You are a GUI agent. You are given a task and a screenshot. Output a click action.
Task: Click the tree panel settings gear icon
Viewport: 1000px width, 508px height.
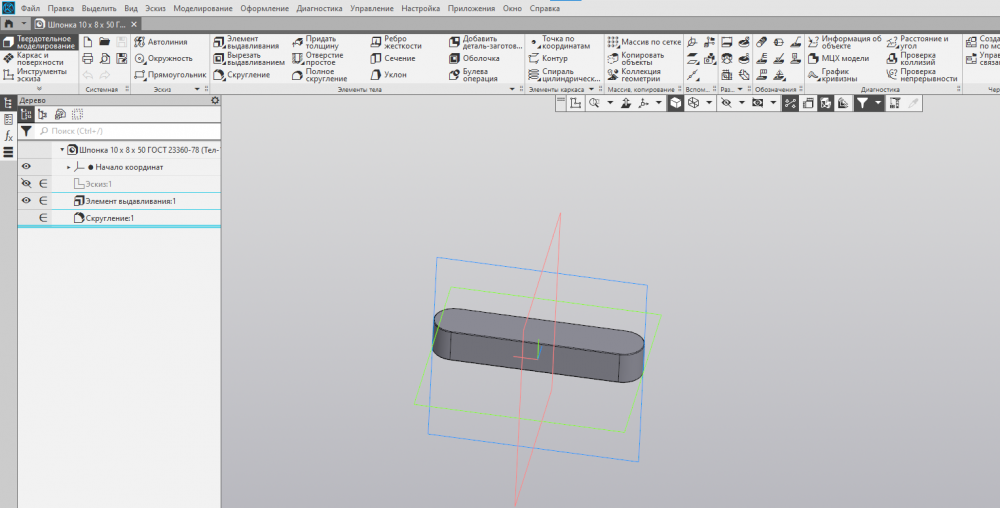[x=214, y=101]
